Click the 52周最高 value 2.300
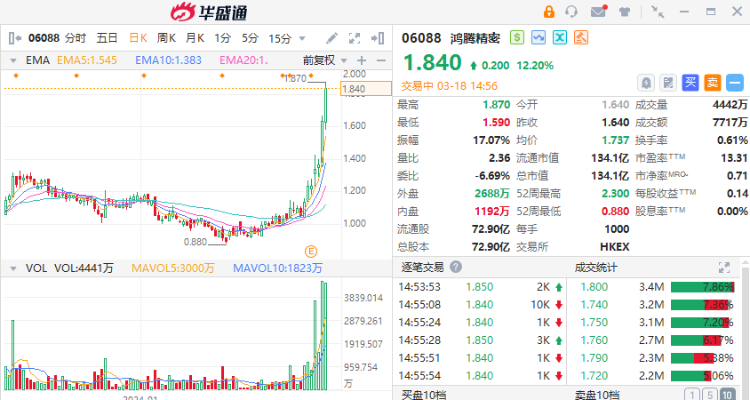 [615, 193]
